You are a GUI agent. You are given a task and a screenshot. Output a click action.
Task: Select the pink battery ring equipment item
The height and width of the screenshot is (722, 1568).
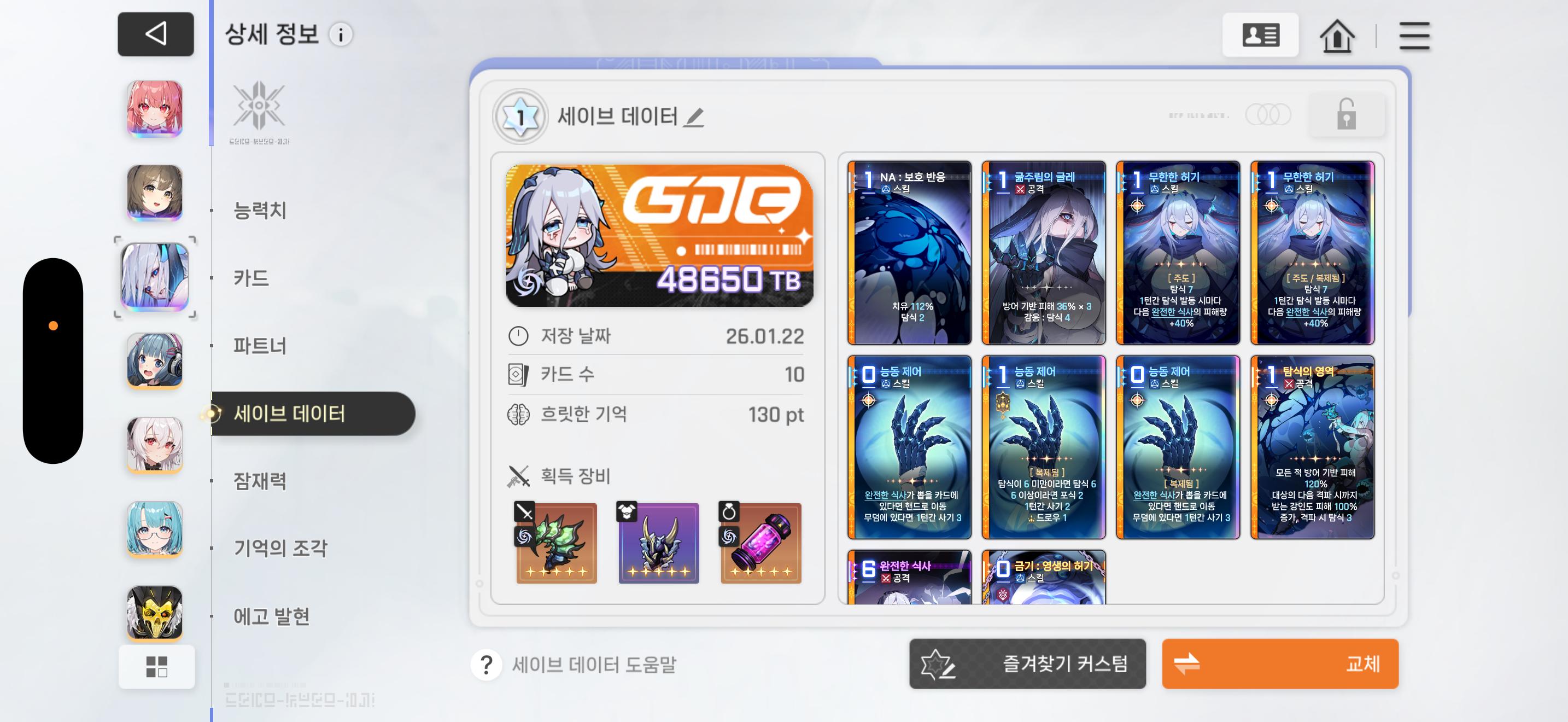coord(760,543)
